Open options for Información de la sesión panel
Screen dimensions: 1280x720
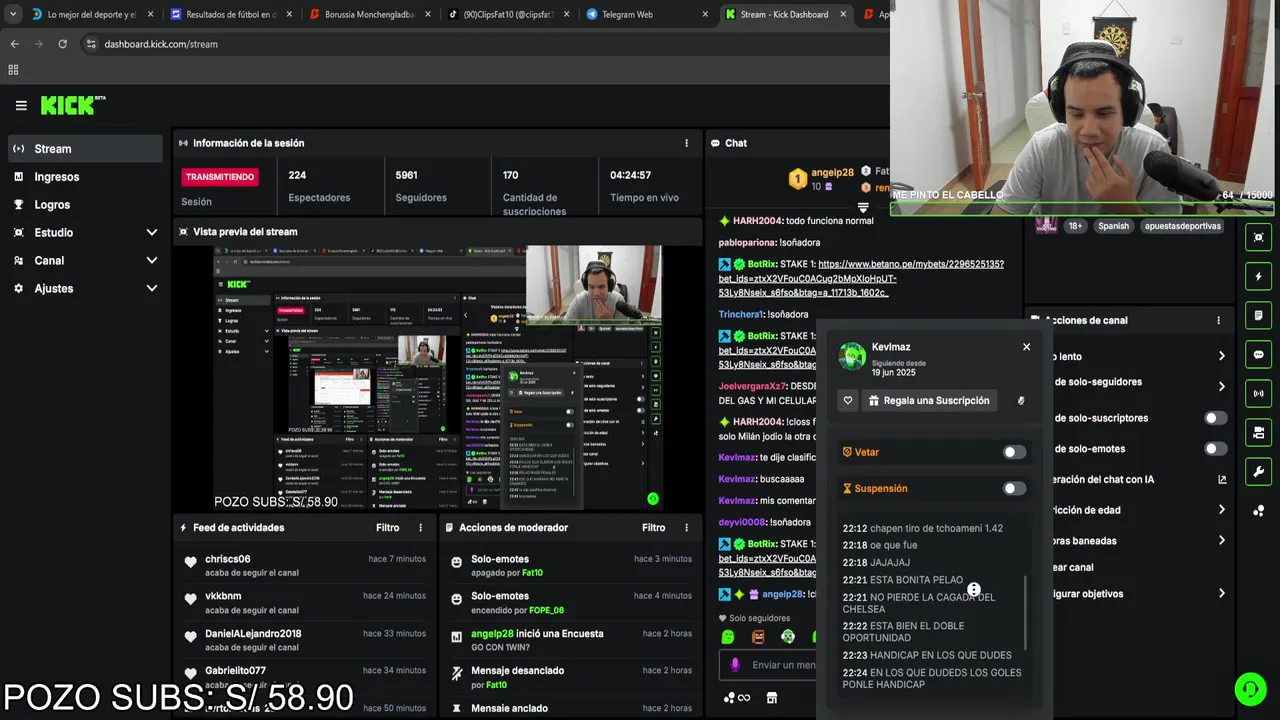click(686, 143)
